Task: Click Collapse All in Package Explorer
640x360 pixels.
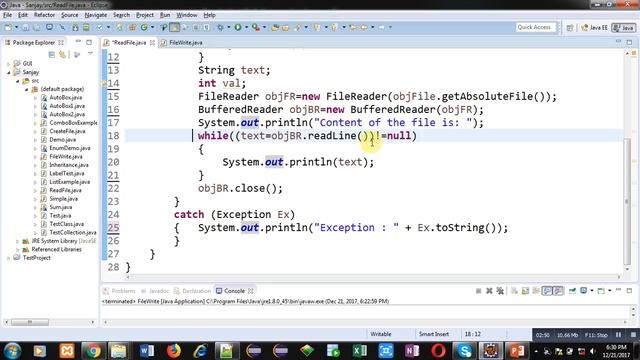Action: (51, 54)
